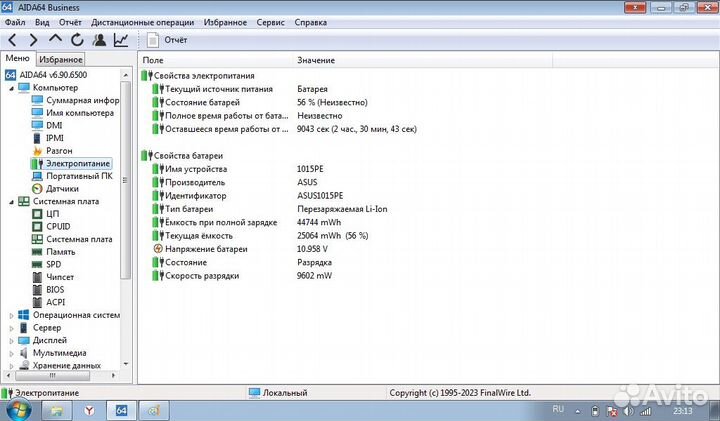Generate a report with the Отчёт button

click(167, 40)
